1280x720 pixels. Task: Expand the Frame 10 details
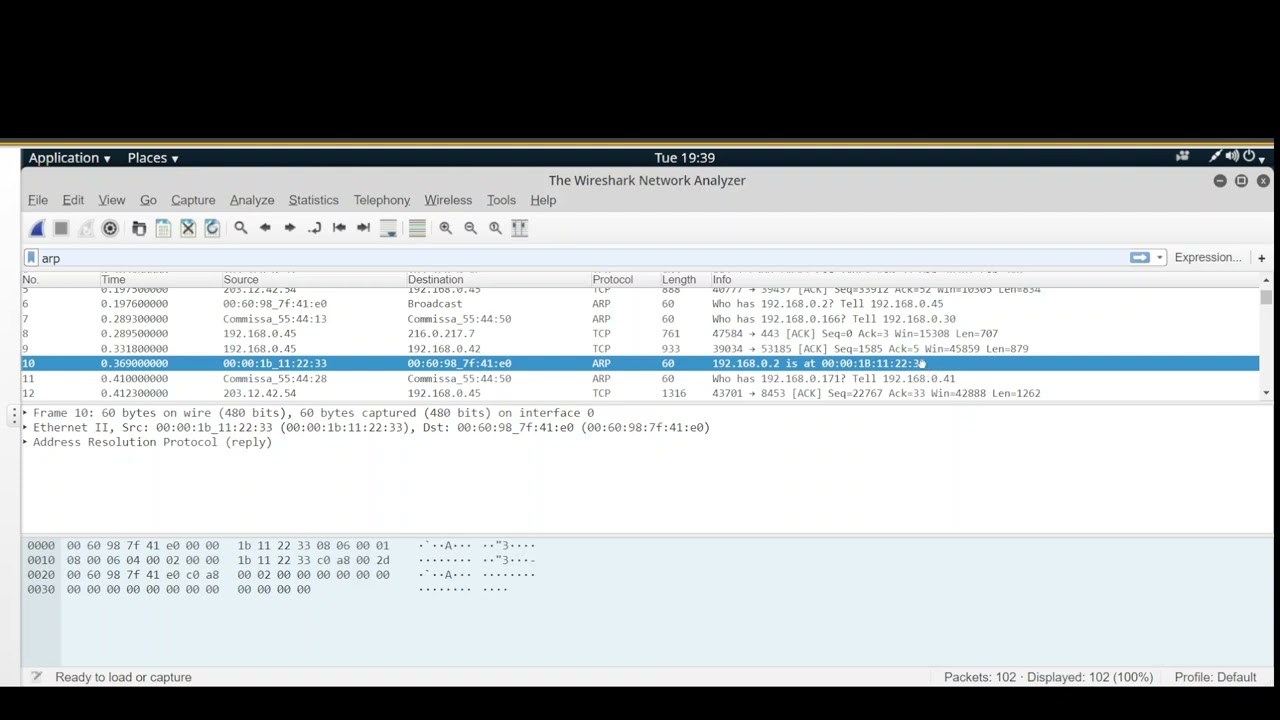tap(26, 413)
